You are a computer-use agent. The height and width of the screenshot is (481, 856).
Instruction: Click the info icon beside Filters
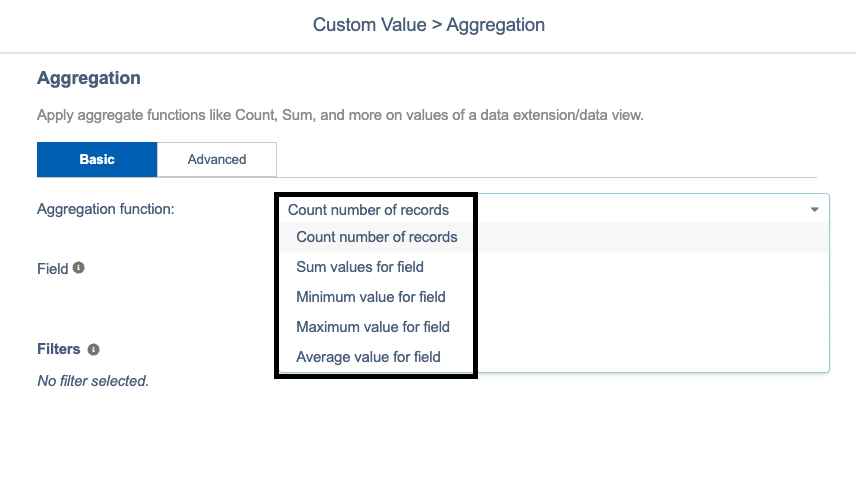click(x=93, y=349)
